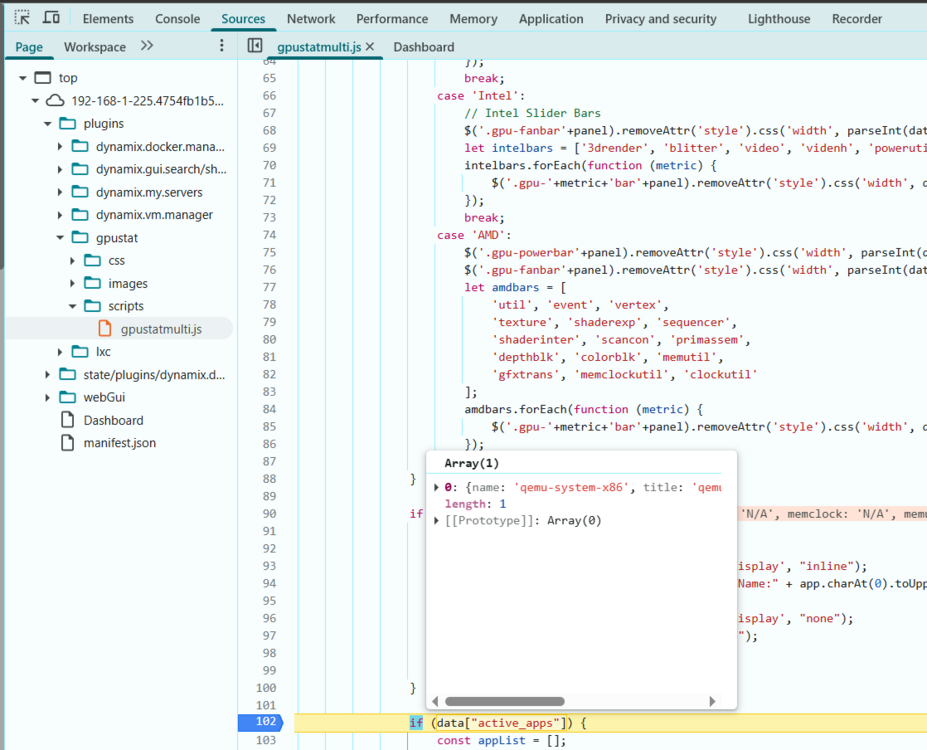Select gpustatmulti.js file in tree
The width and height of the screenshot is (927, 750).
pyautogui.click(x=161, y=329)
